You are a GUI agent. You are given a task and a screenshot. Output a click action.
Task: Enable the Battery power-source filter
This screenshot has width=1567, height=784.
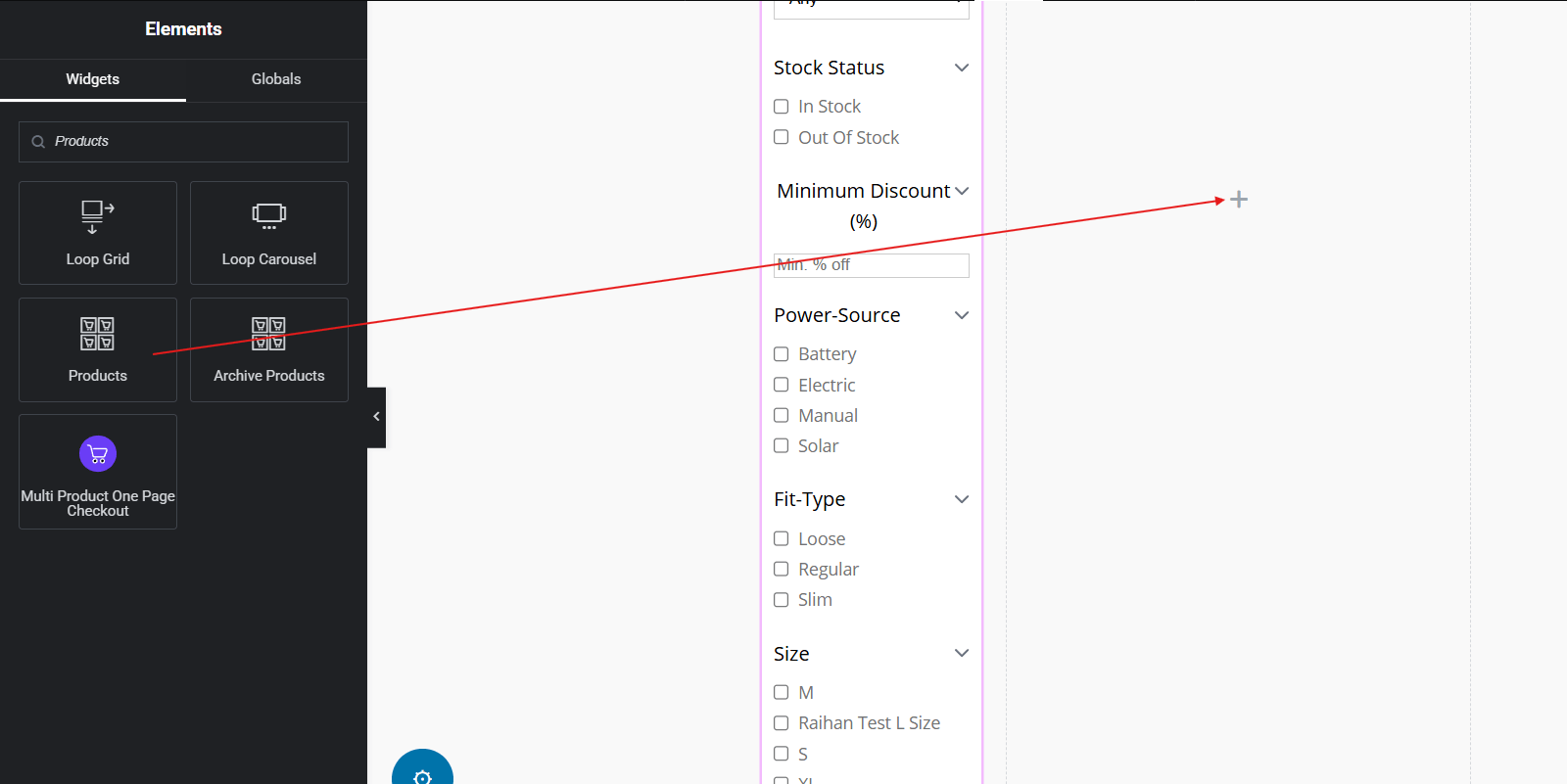click(x=781, y=353)
